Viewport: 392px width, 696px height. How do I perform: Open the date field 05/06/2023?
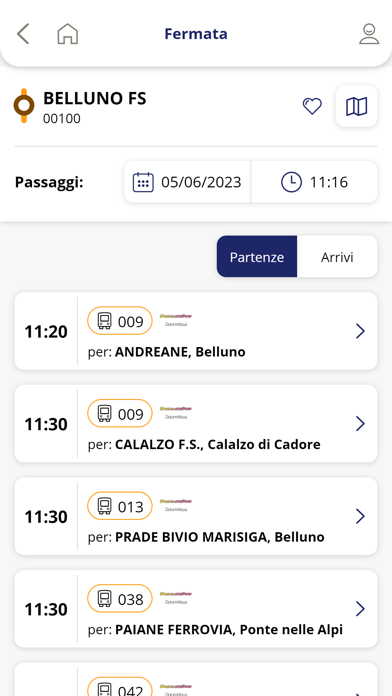click(x=187, y=182)
